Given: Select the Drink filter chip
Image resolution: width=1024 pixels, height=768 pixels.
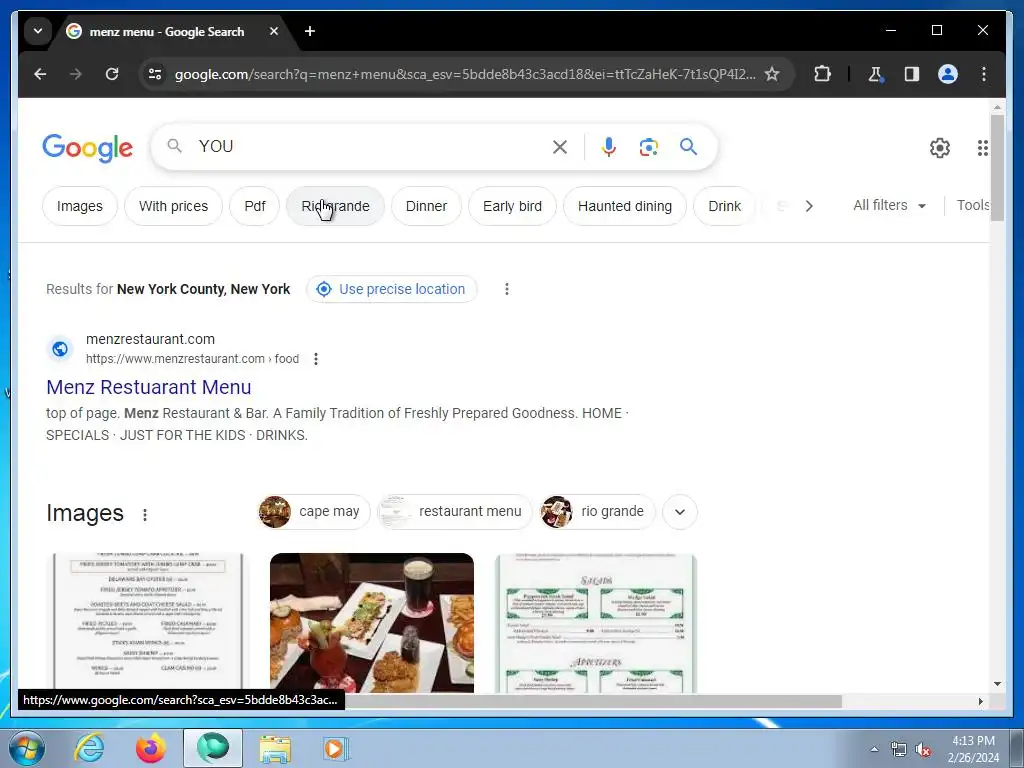Looking at the screenshot, I should tap(724, 206).
